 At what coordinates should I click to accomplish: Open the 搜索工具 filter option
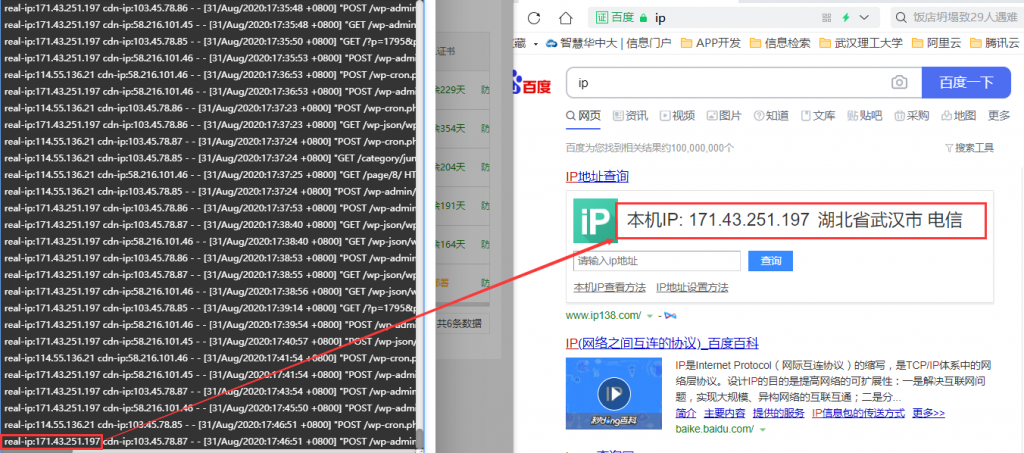[969, 148]
